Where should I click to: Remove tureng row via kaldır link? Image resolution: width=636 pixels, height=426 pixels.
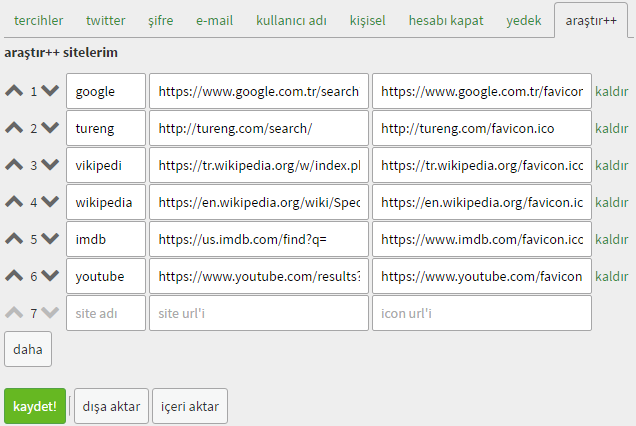click(612, 128)
